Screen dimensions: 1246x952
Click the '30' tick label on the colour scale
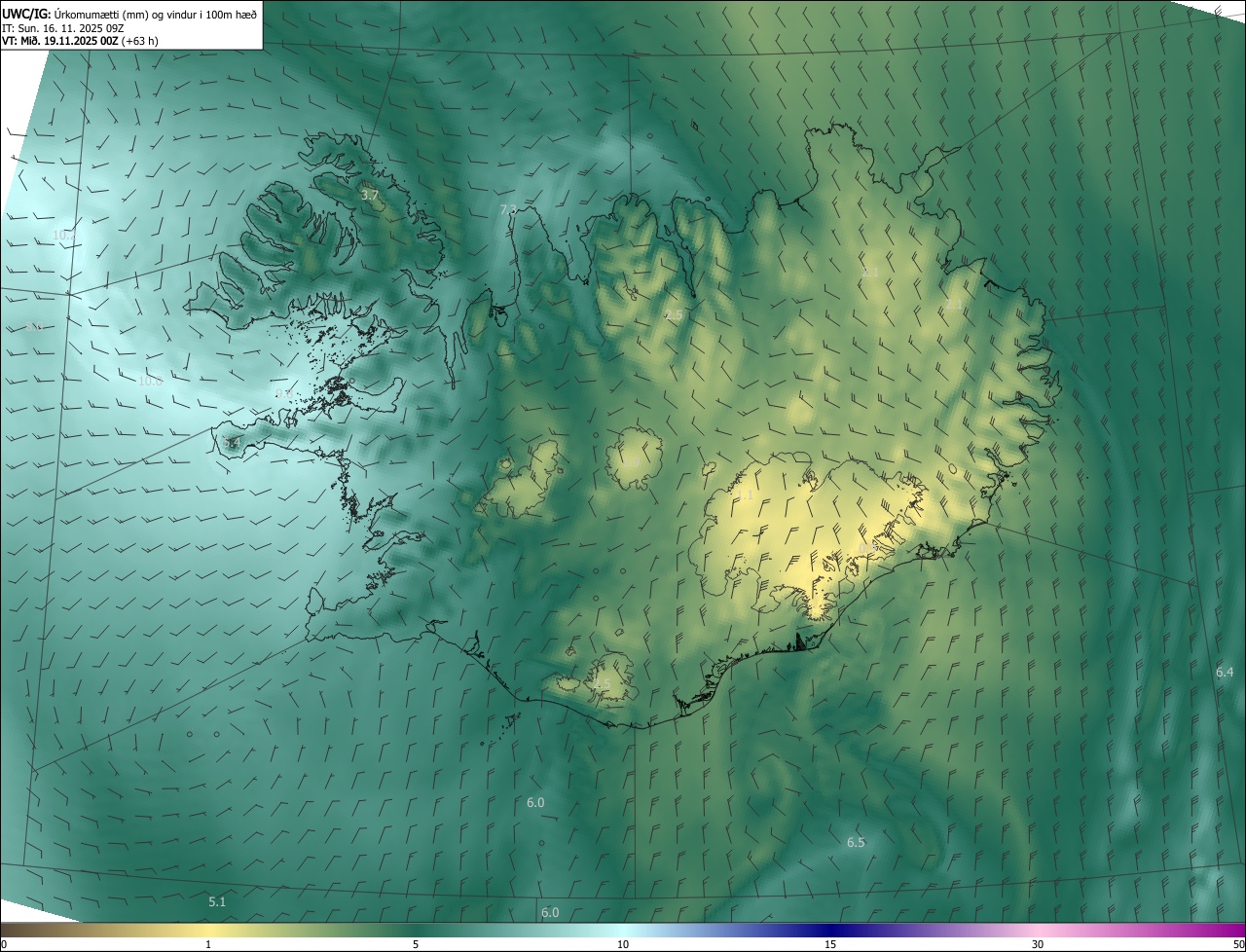(1038, 945)
